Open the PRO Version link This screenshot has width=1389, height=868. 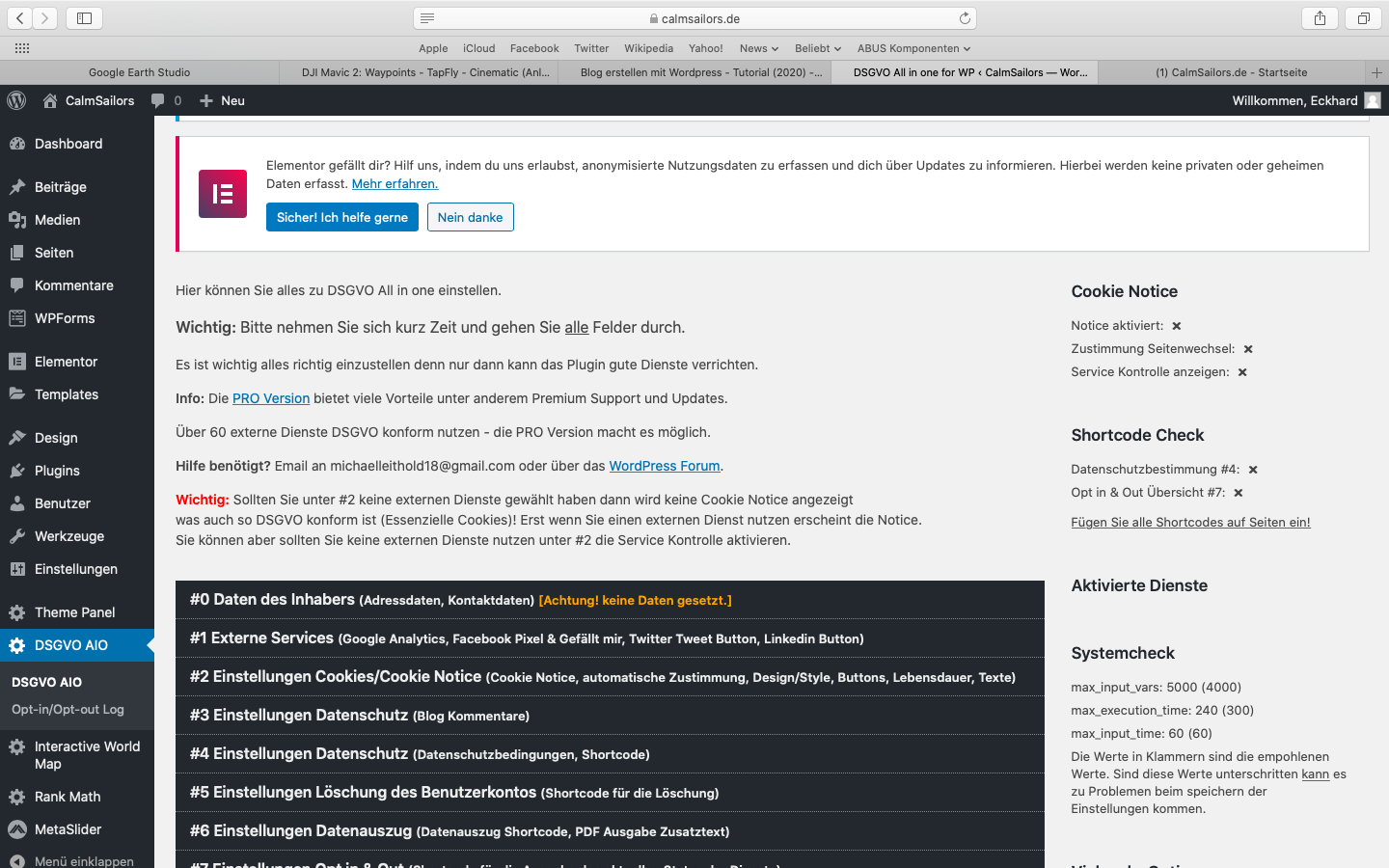tap(271, 398)
